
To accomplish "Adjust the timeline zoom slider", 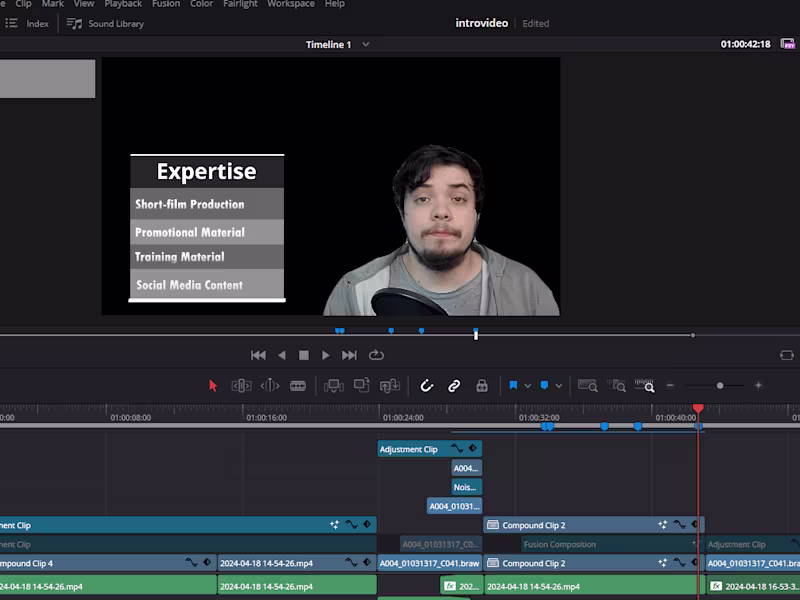I will click(719, 385).
